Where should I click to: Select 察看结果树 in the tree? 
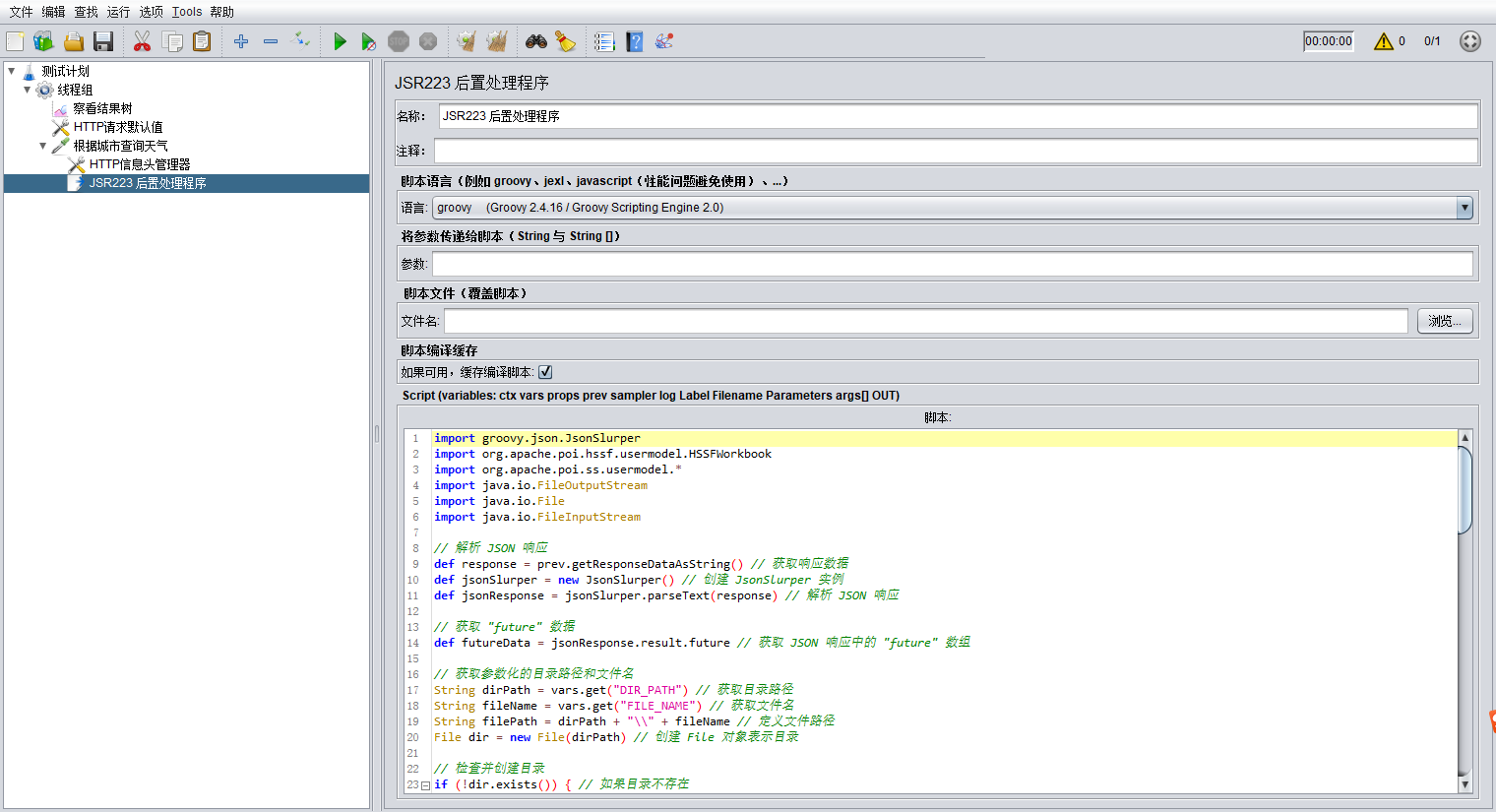(102, 108)
